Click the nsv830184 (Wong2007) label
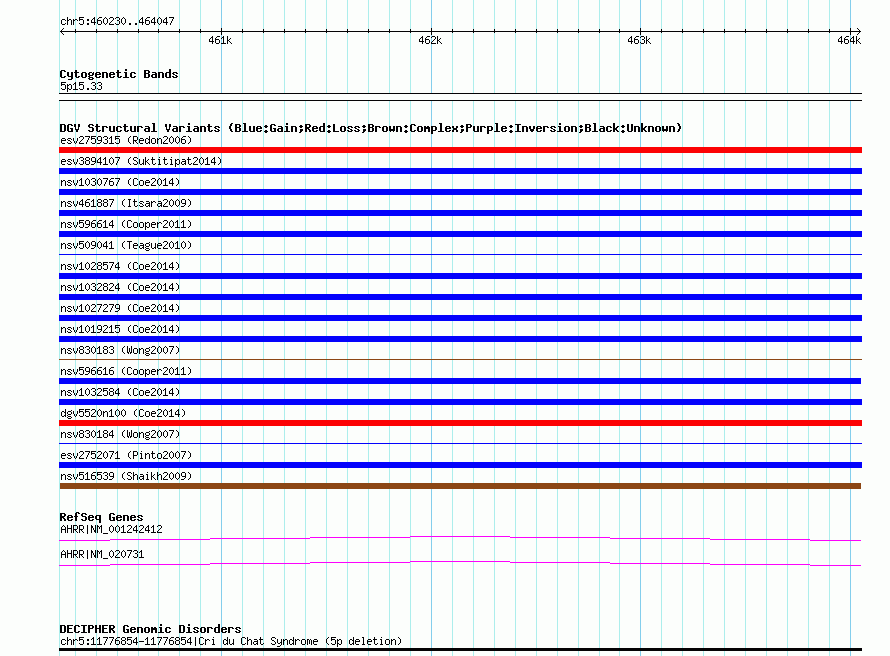Viewport: 890px width, 656px height. click(120, 434)
